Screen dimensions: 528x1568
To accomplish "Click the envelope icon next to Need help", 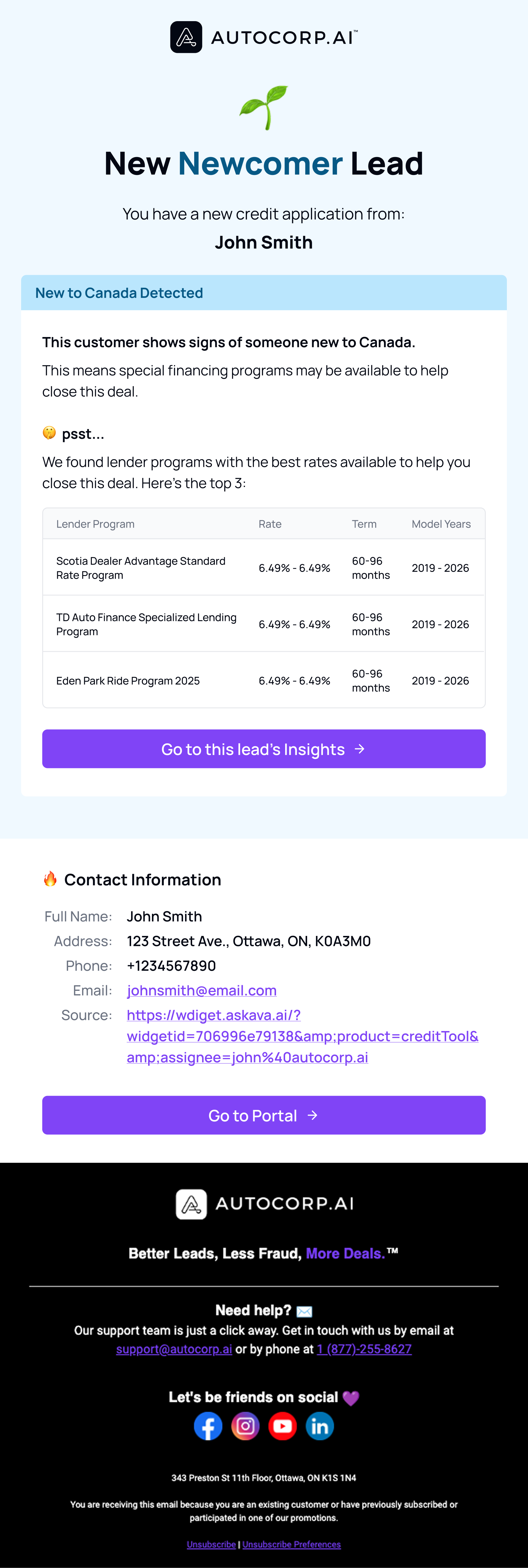I will (x=304, y=1311).
